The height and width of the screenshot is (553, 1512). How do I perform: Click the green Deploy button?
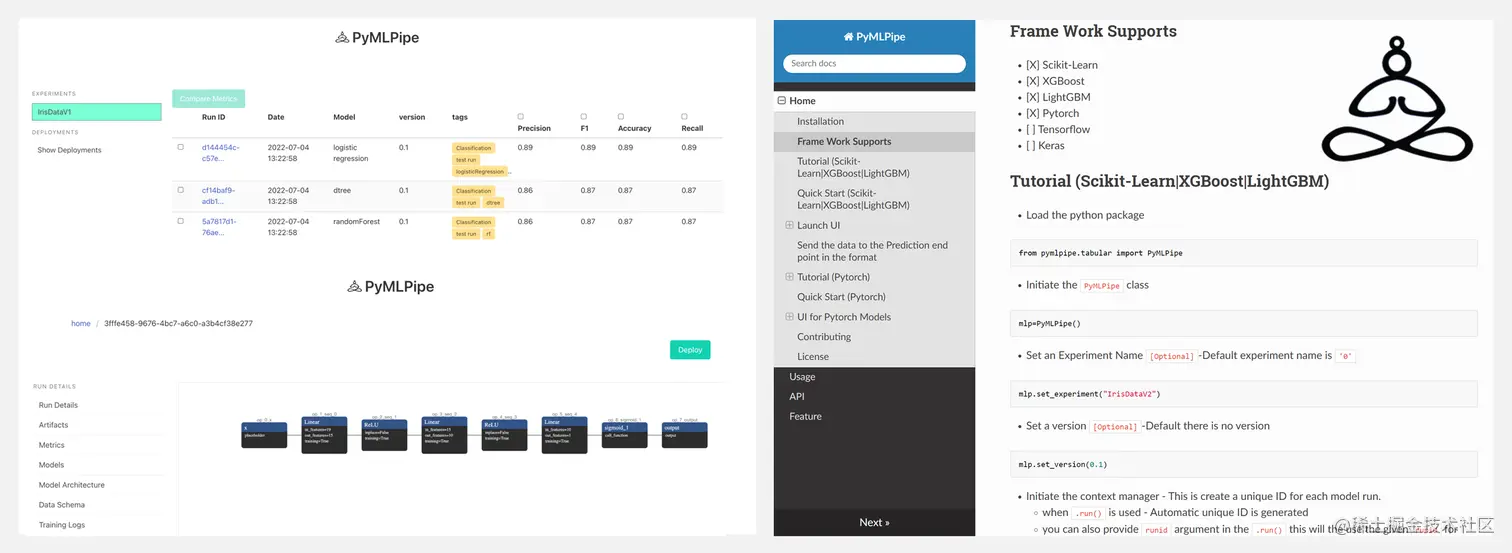tap(690, 350)
